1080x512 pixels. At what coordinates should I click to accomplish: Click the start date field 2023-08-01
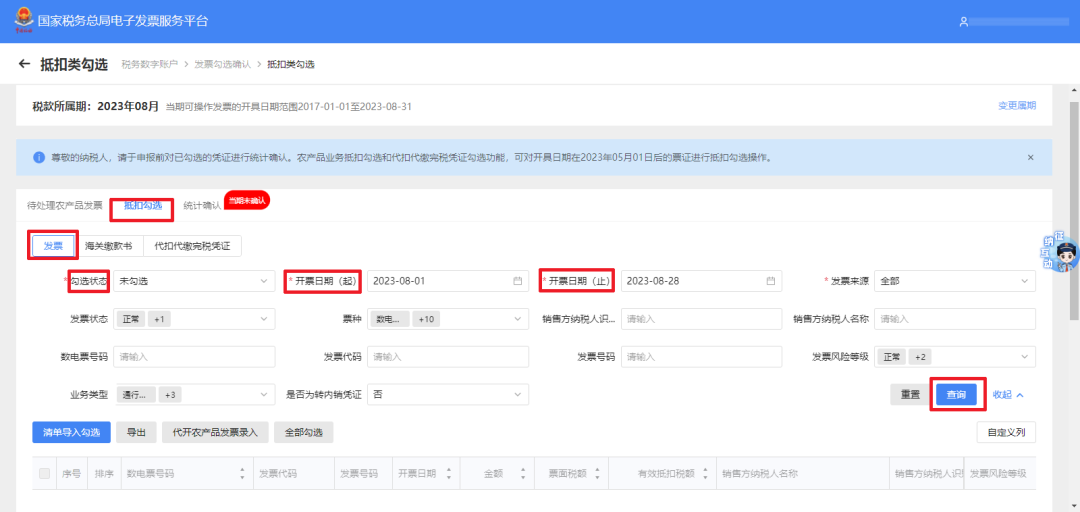click(448, 281)
